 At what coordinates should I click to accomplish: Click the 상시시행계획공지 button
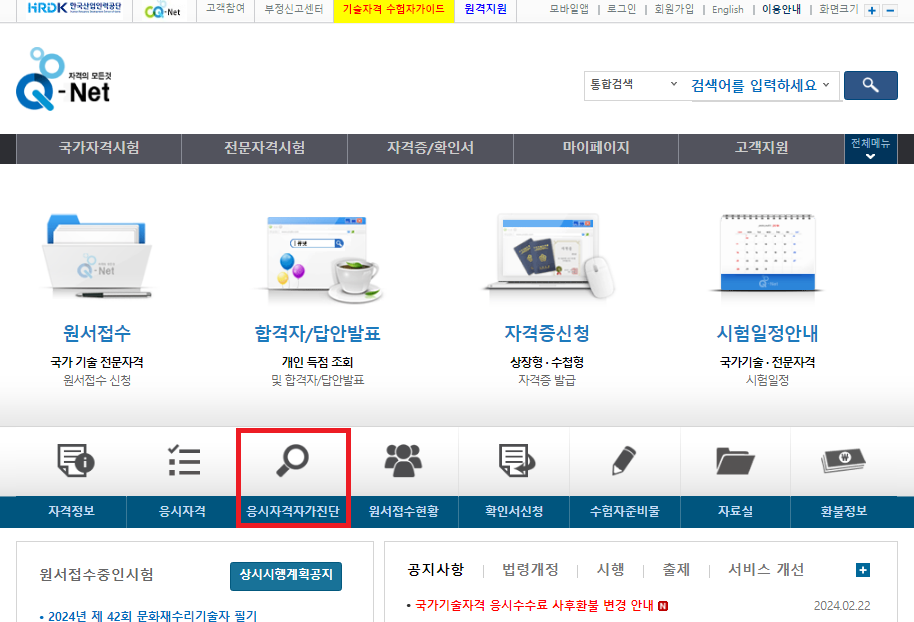click(x=286, y=576)
